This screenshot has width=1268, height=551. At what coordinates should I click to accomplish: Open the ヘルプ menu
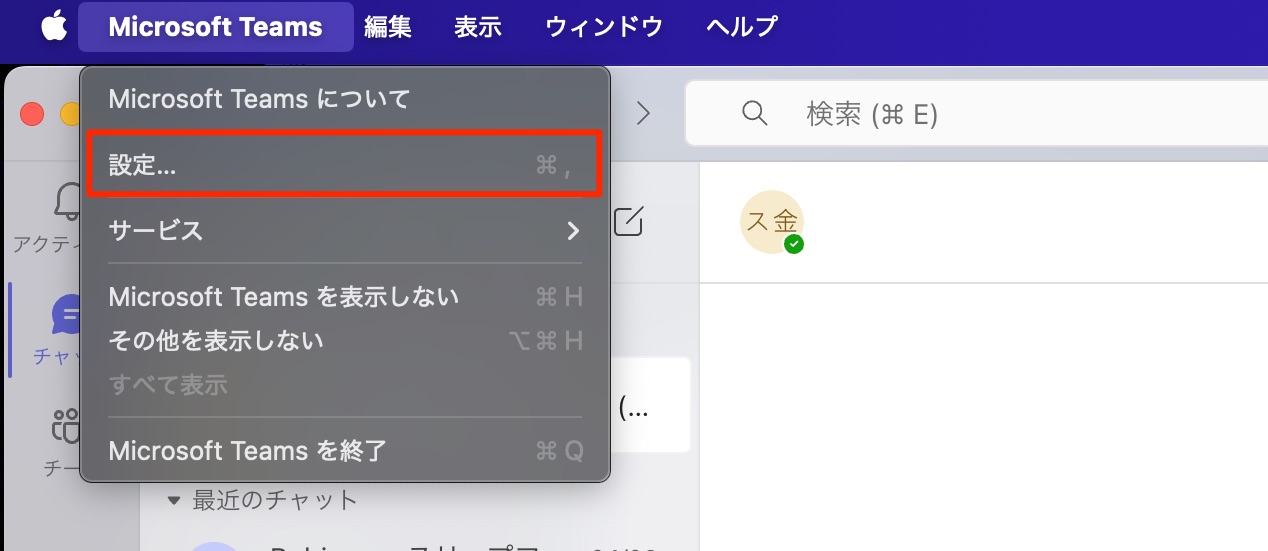click(741, 27)
